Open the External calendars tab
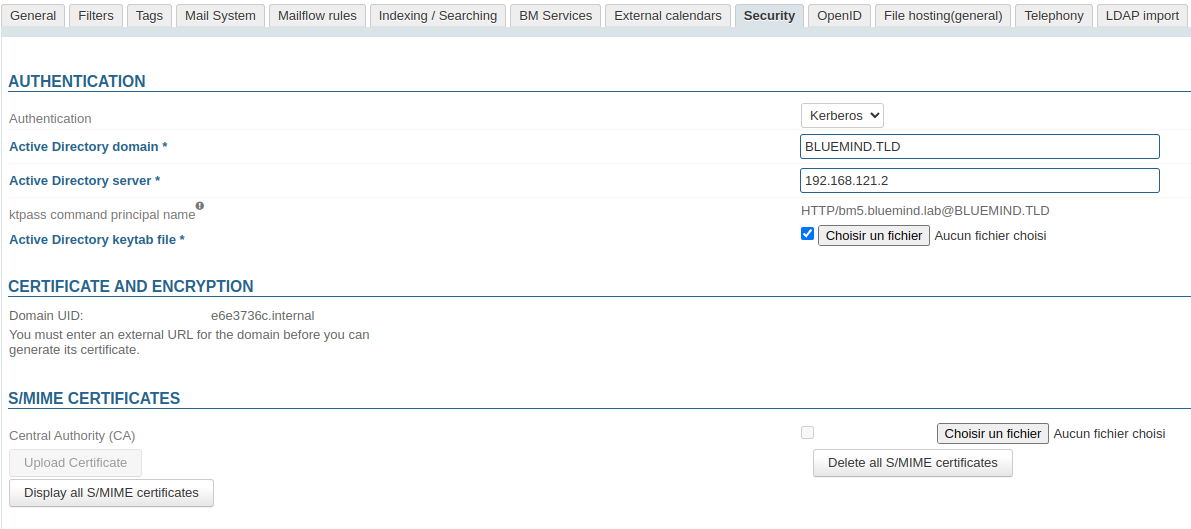This screenshot has width=1191, height=529. (x=667, y=16)
